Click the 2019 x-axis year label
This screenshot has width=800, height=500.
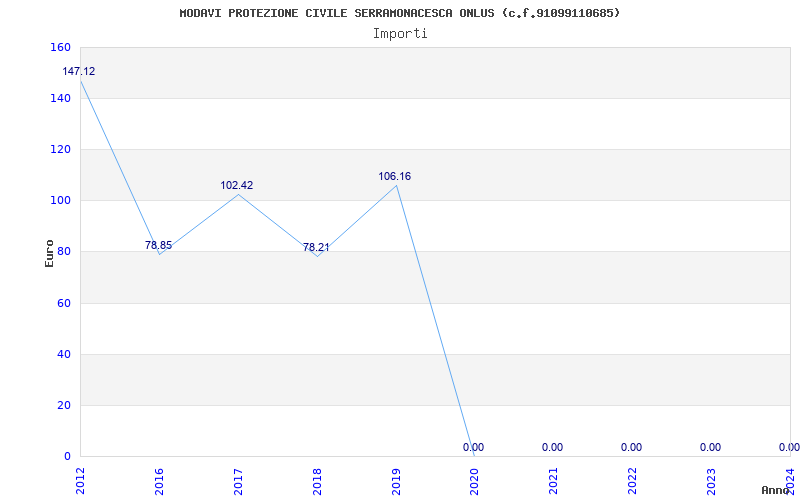[396, 481]
